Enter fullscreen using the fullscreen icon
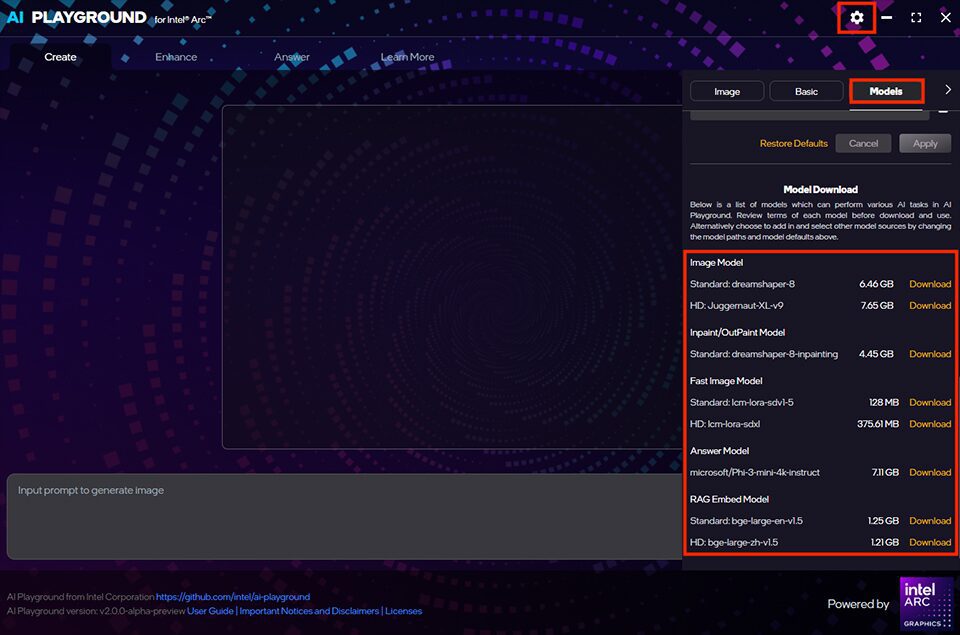 pos(915,17)
